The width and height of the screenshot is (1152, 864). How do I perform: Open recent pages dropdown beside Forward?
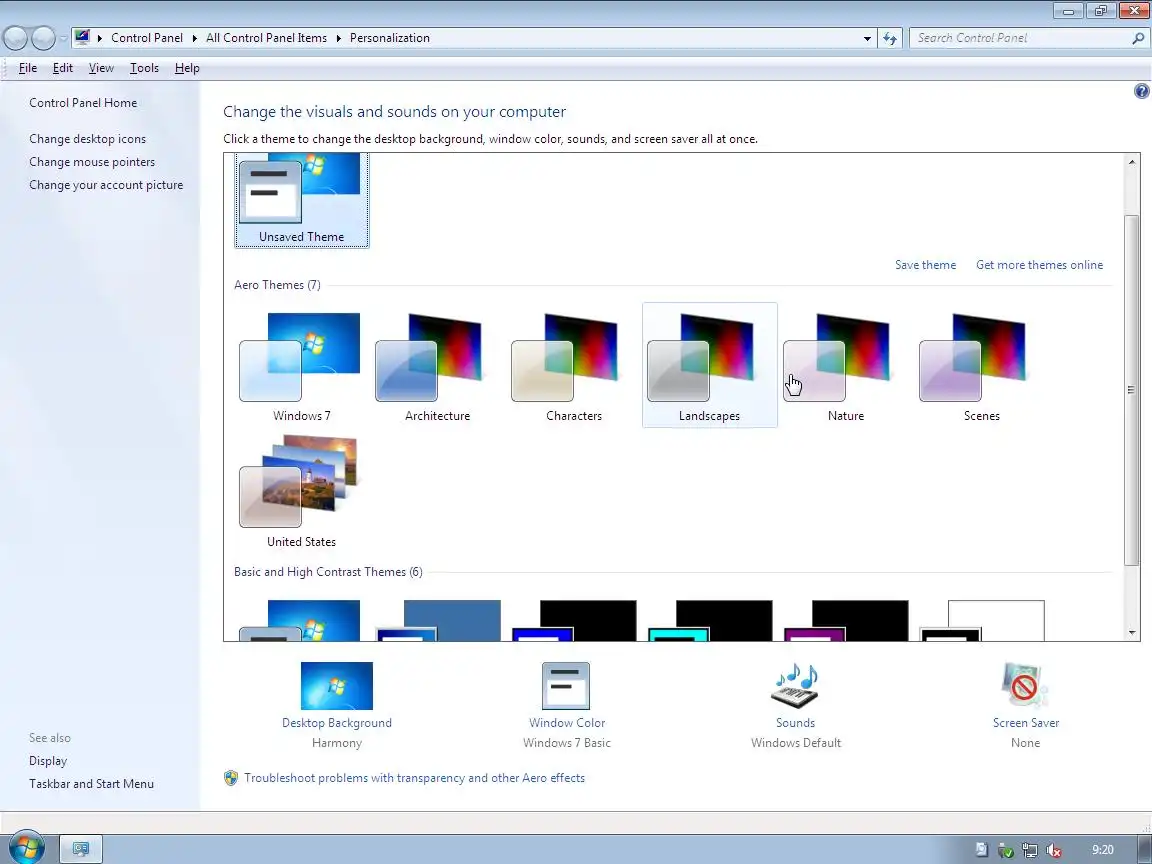coord(63,38)
